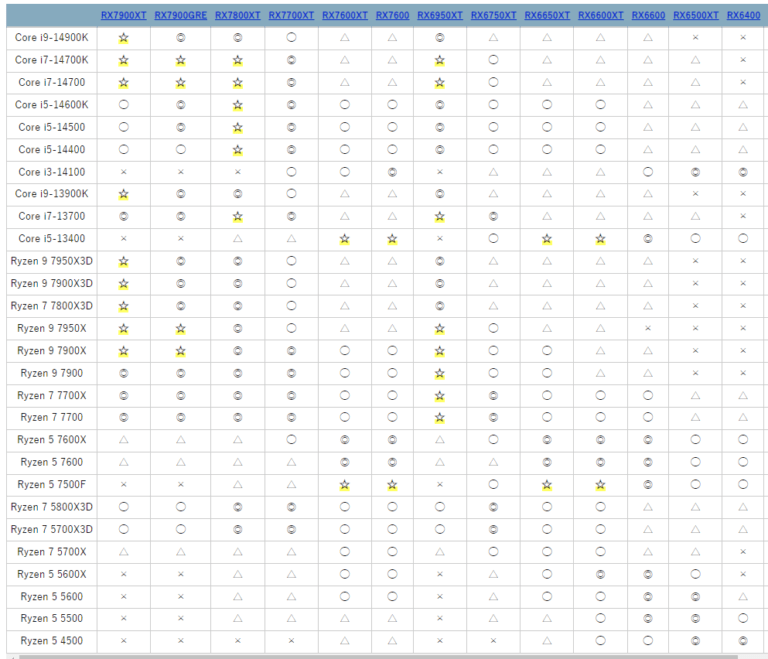Select the Core i5-13400 row label
This screenshot has width=768, height=659.
coord(52,239)
